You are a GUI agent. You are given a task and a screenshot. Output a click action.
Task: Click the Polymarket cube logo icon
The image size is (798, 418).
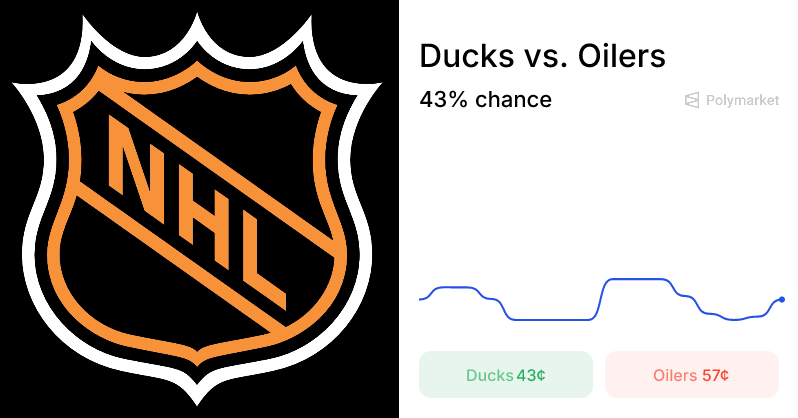click(x=692, y=100)
